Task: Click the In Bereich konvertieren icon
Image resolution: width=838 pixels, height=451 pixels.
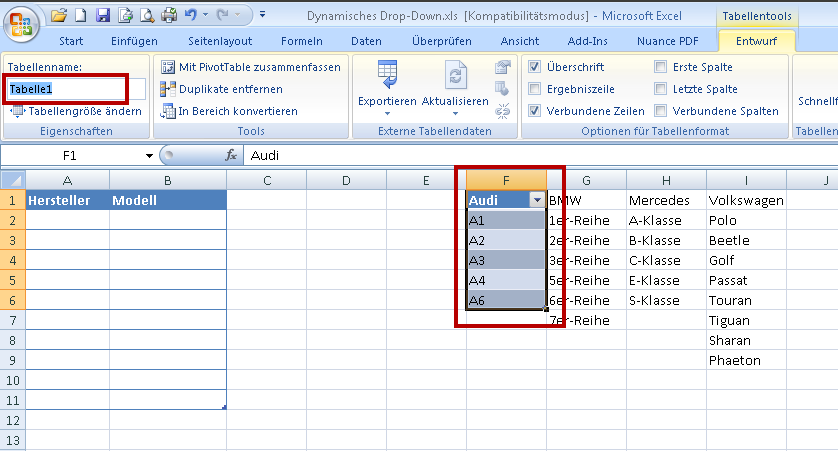Action: [168, 111]
